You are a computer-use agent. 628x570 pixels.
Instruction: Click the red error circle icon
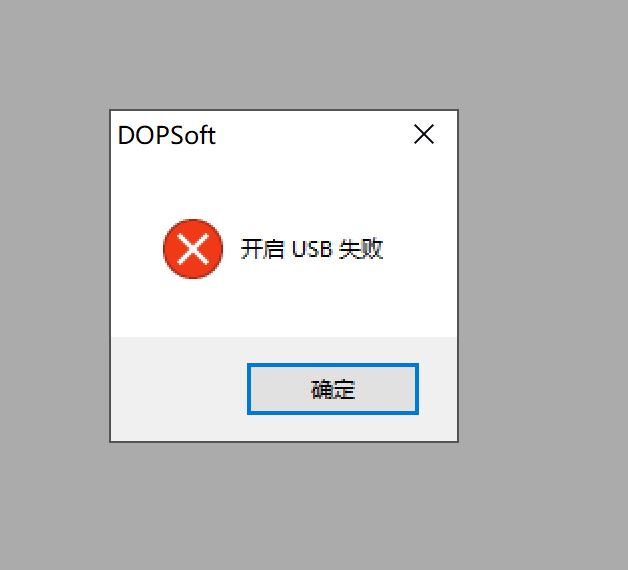[193, 249]
